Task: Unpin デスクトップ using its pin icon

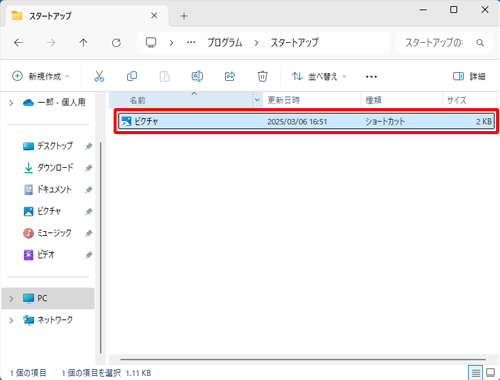Action: click(88, 146)
